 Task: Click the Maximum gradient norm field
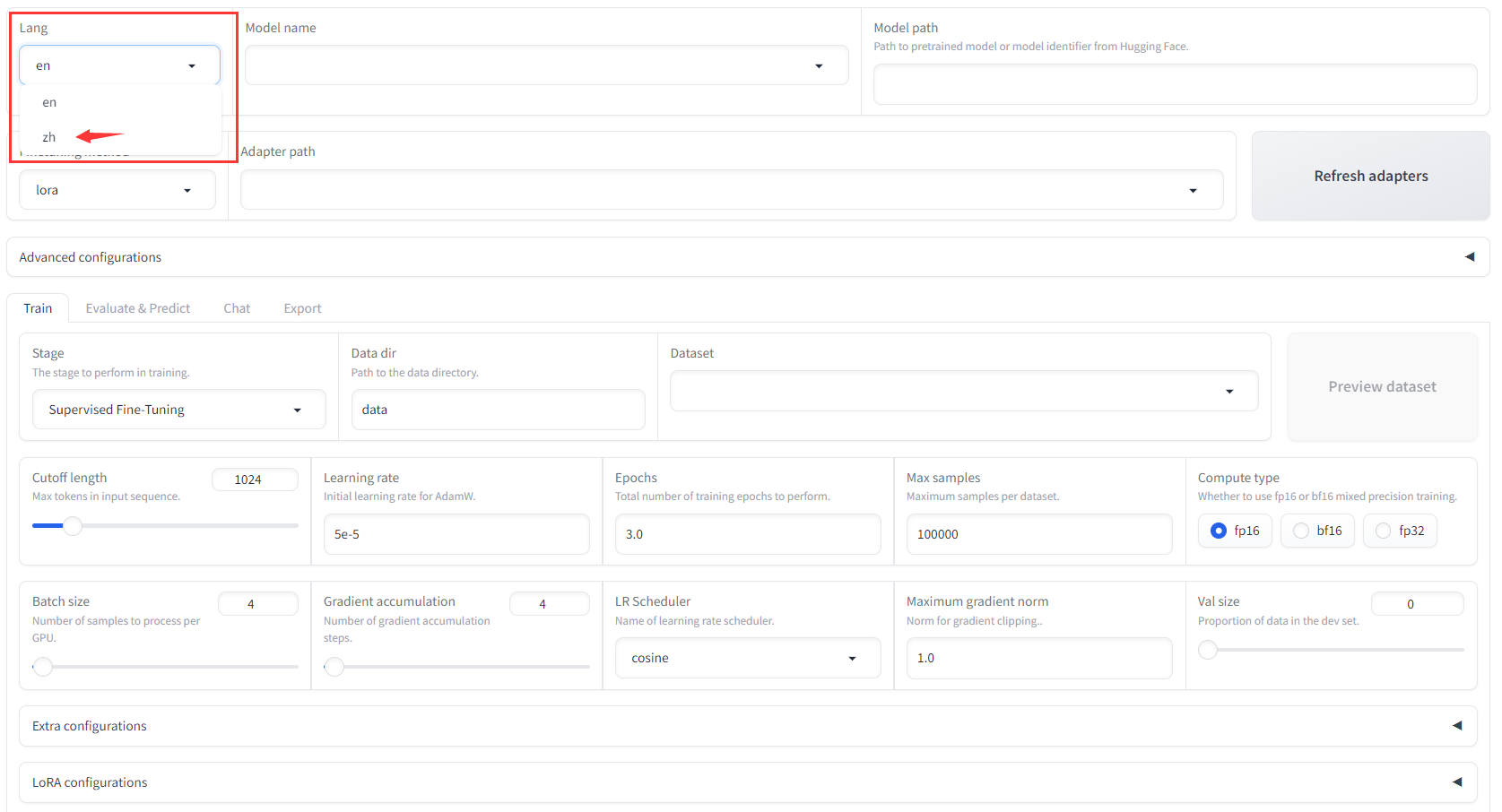(1039, 658)
